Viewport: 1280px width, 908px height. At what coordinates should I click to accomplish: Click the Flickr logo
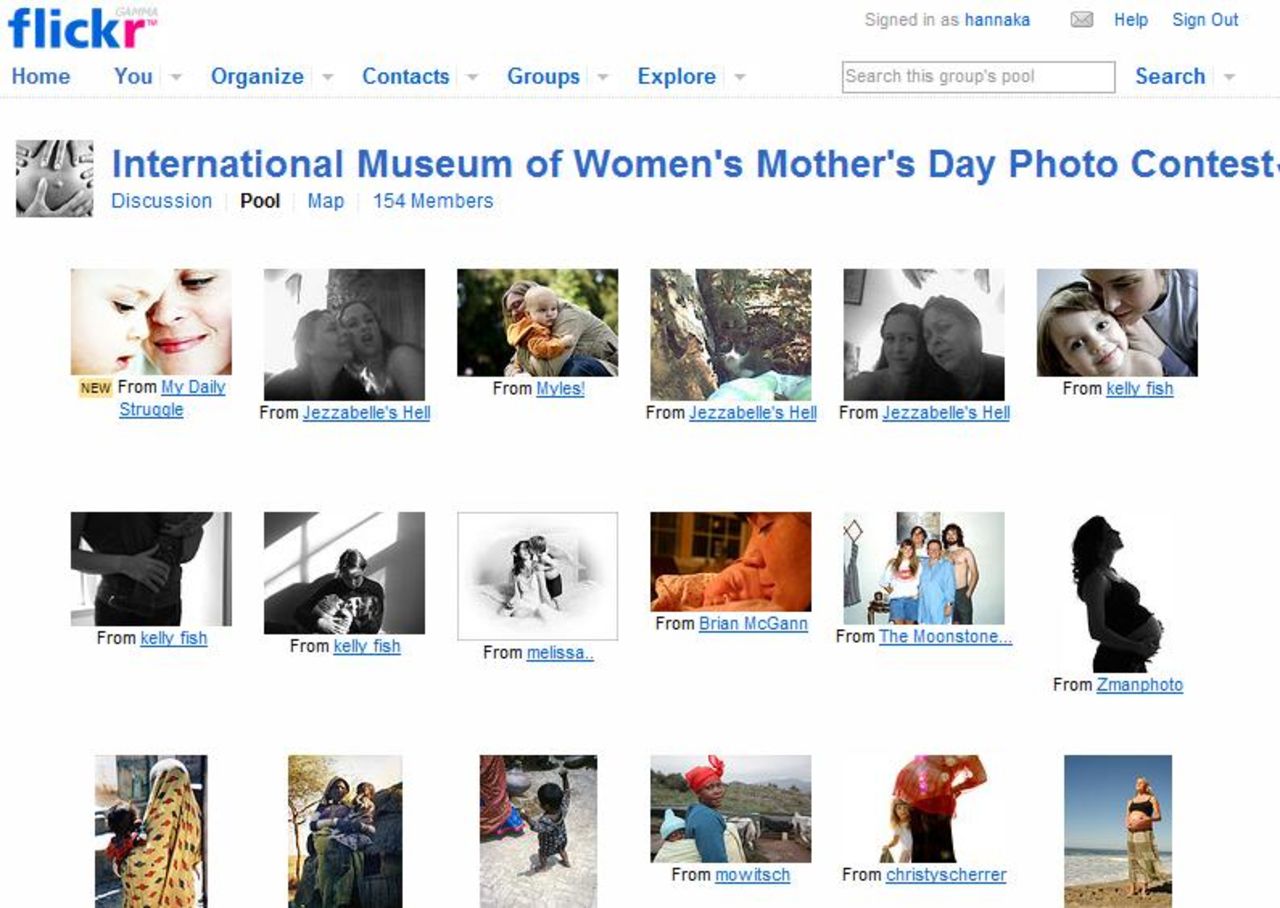(x=82, y=28)
